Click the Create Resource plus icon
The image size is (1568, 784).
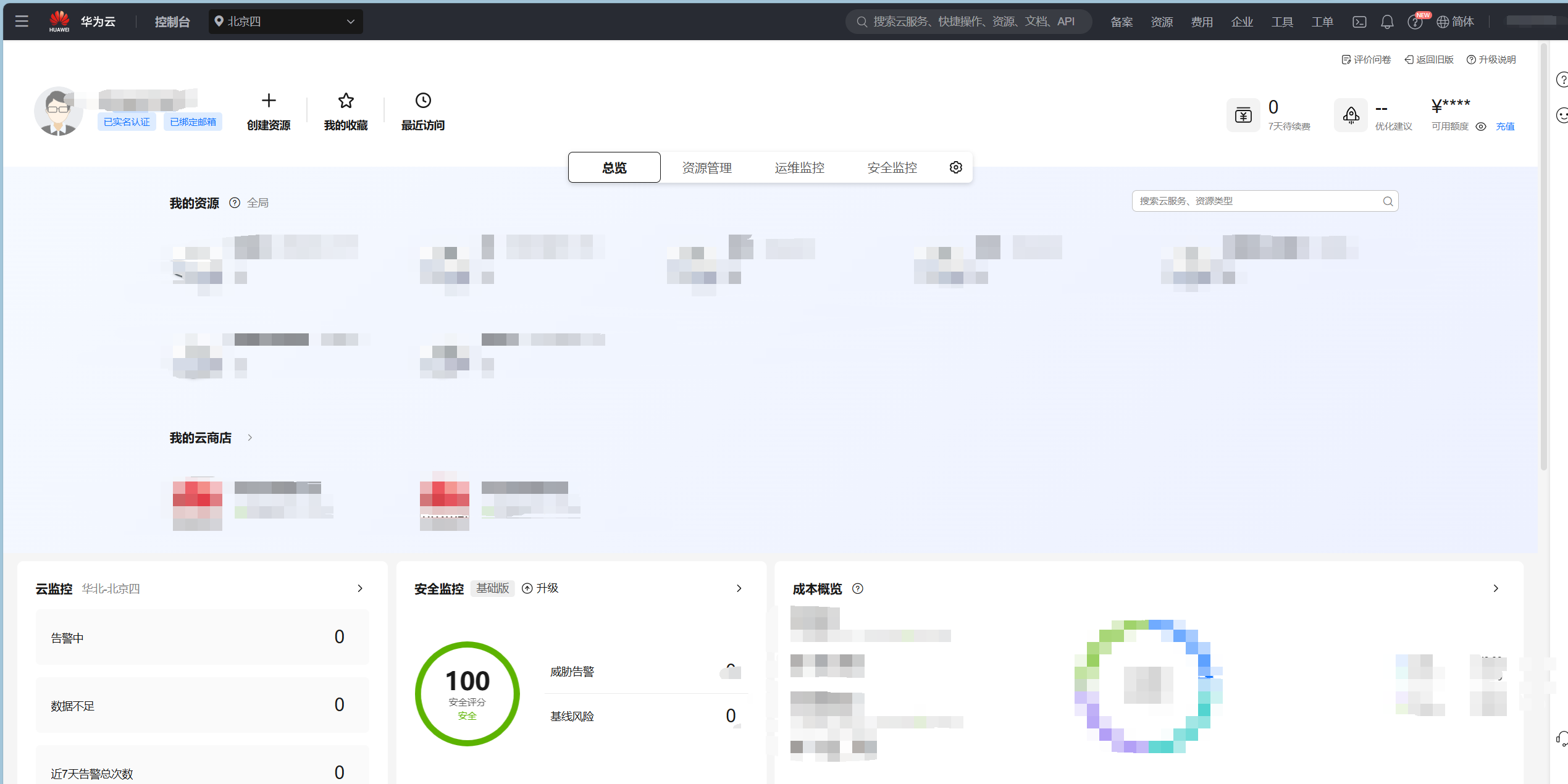(269, 101)
